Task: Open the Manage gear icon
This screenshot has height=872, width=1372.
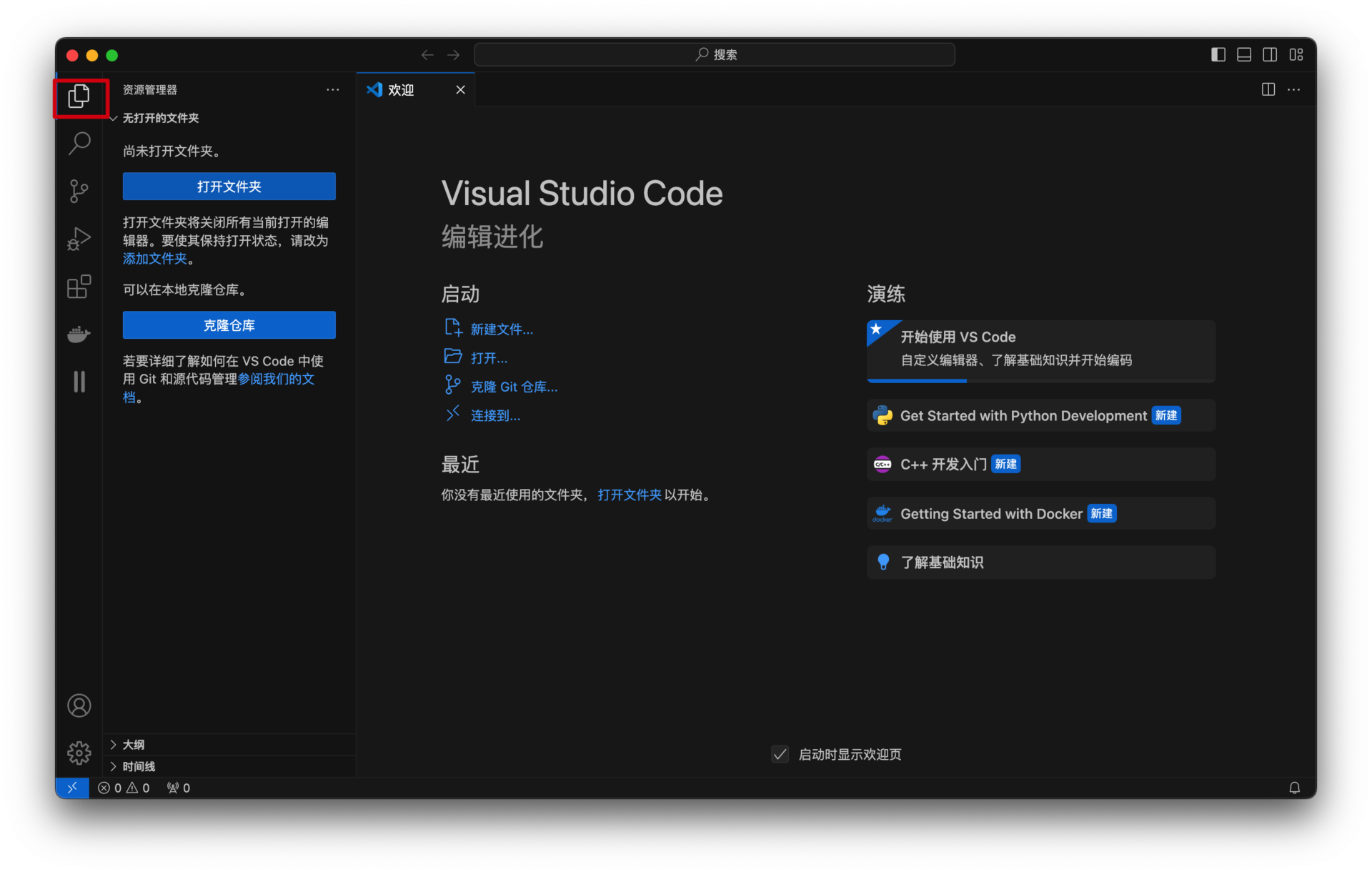Action: (79, 753)
